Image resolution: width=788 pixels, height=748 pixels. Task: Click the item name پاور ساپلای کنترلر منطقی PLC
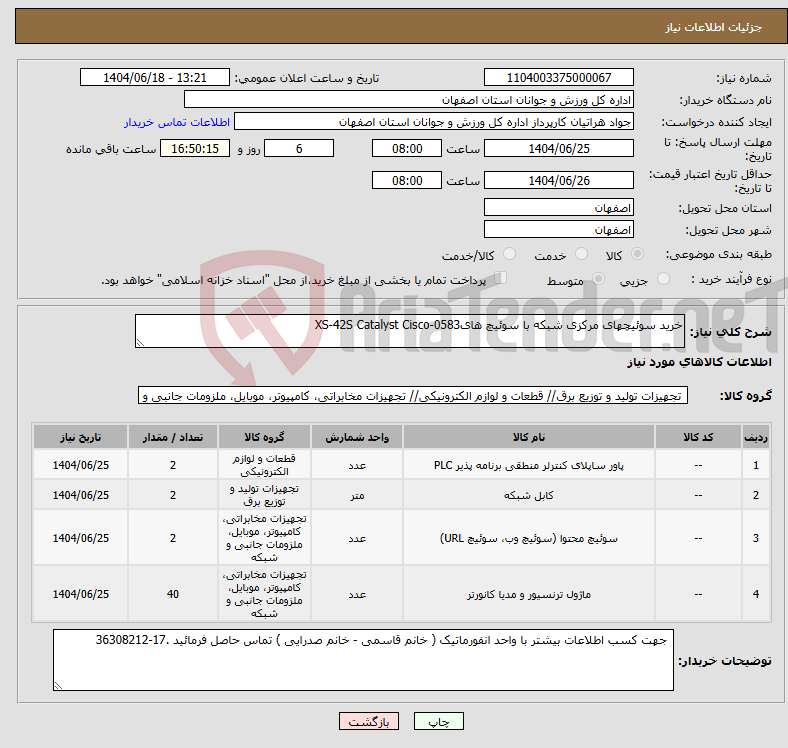pyautogui.click(x=529, y=465)
